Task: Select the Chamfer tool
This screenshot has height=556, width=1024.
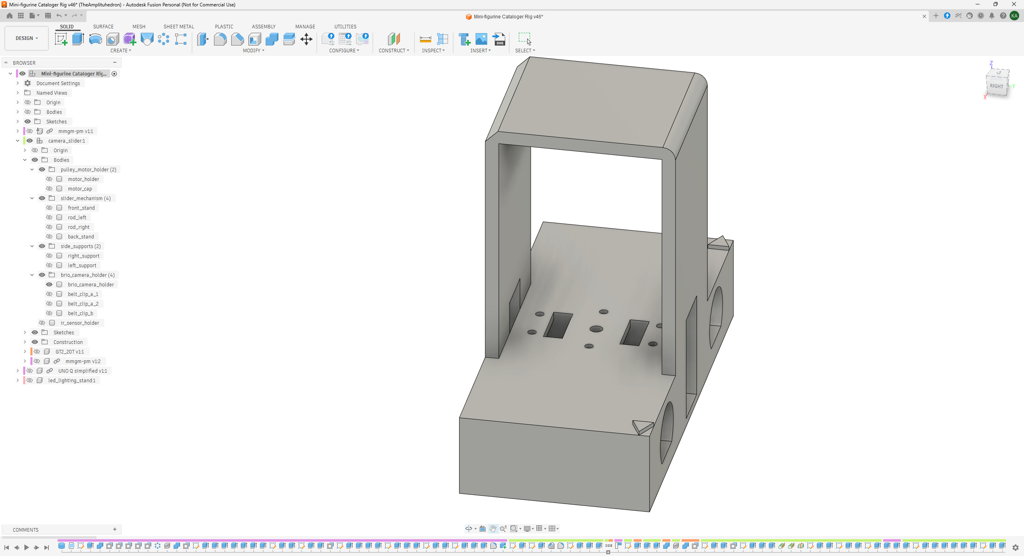Action: pyautogui.click(x=237, y=39)
